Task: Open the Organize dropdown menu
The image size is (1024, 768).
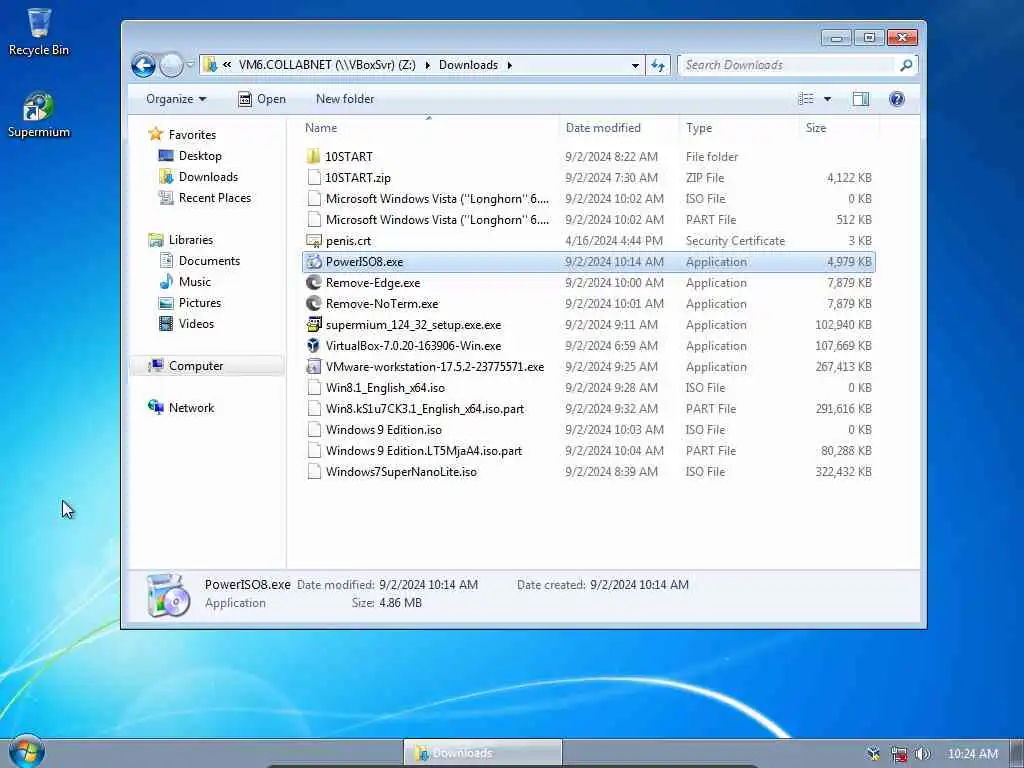Action: (176, 99)
